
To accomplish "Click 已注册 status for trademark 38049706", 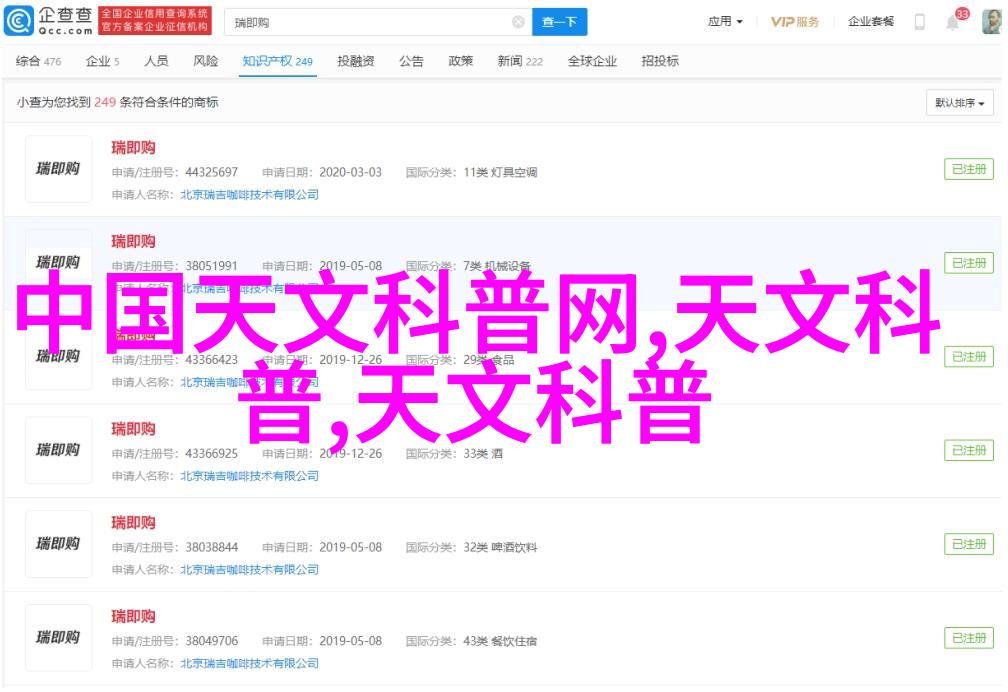I will (x=969, y=638).
